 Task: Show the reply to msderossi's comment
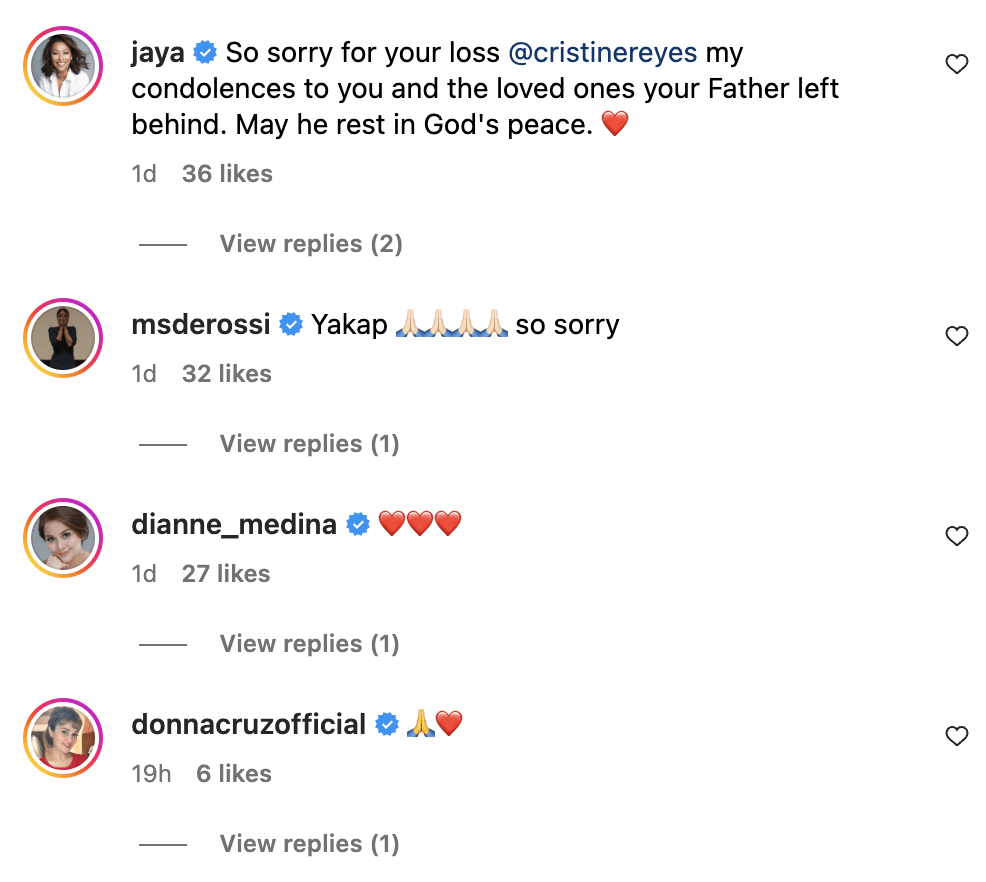309,443
